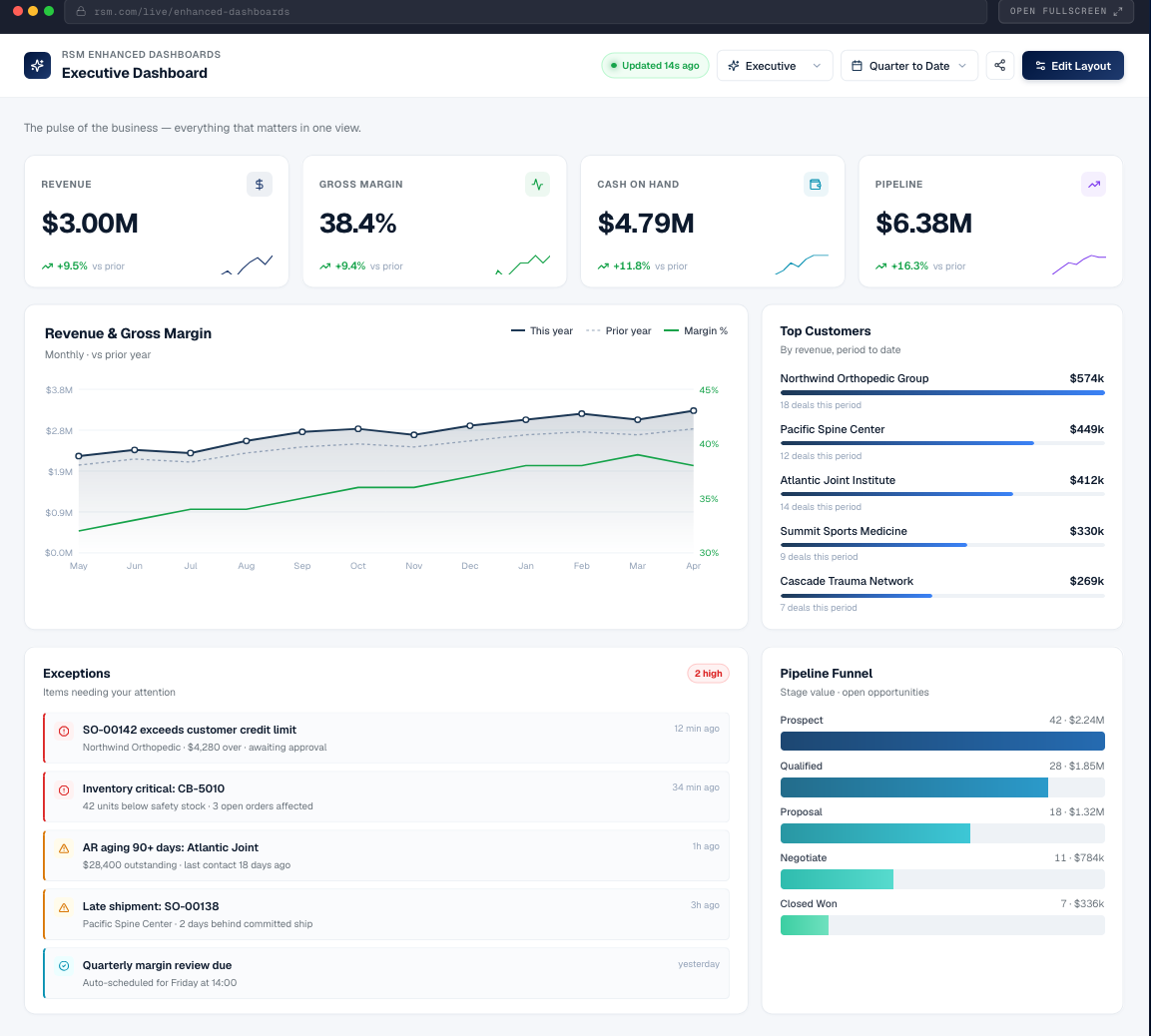
Task: Click Open Fullscreen in the browser bar
Action: click(1066, 11)
